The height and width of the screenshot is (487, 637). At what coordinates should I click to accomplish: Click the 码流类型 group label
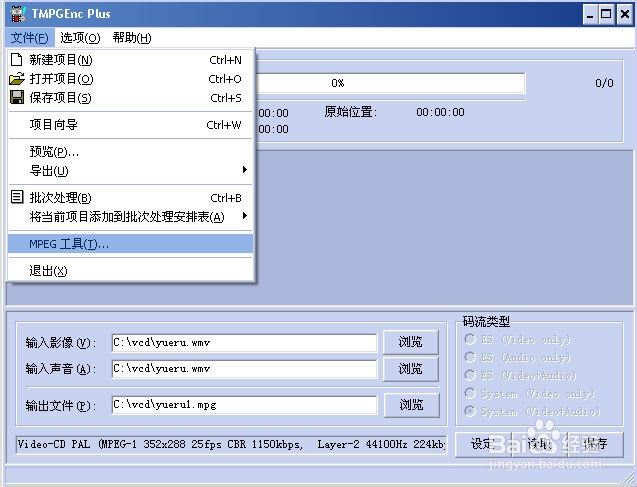486,322
